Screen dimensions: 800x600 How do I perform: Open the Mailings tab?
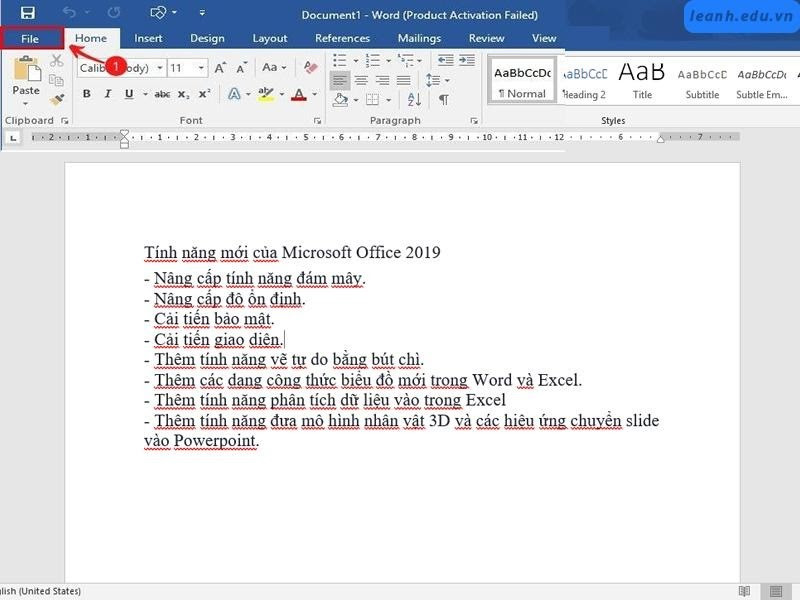(x=419, y=38)
